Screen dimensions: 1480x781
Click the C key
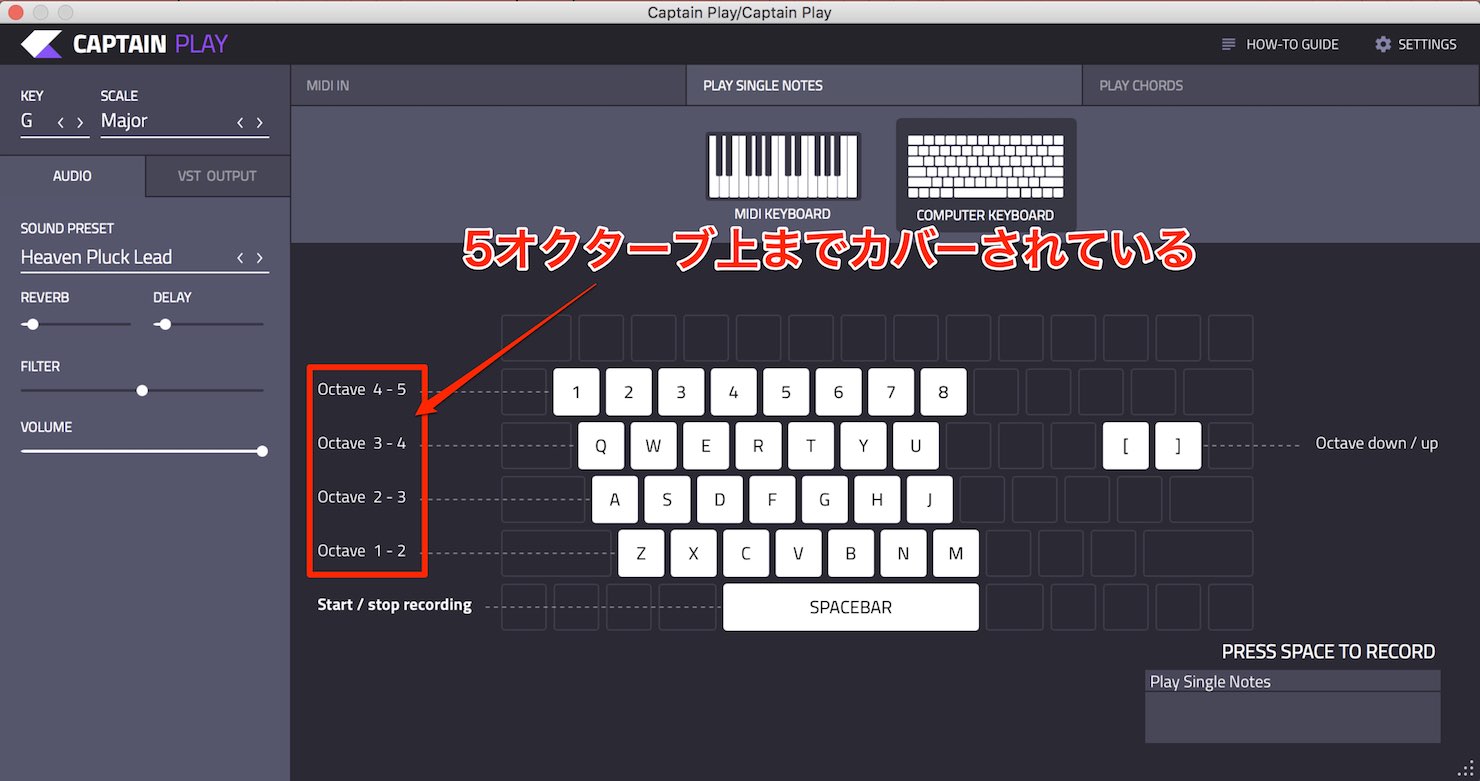pyautogui.click(x=746, y=553)
